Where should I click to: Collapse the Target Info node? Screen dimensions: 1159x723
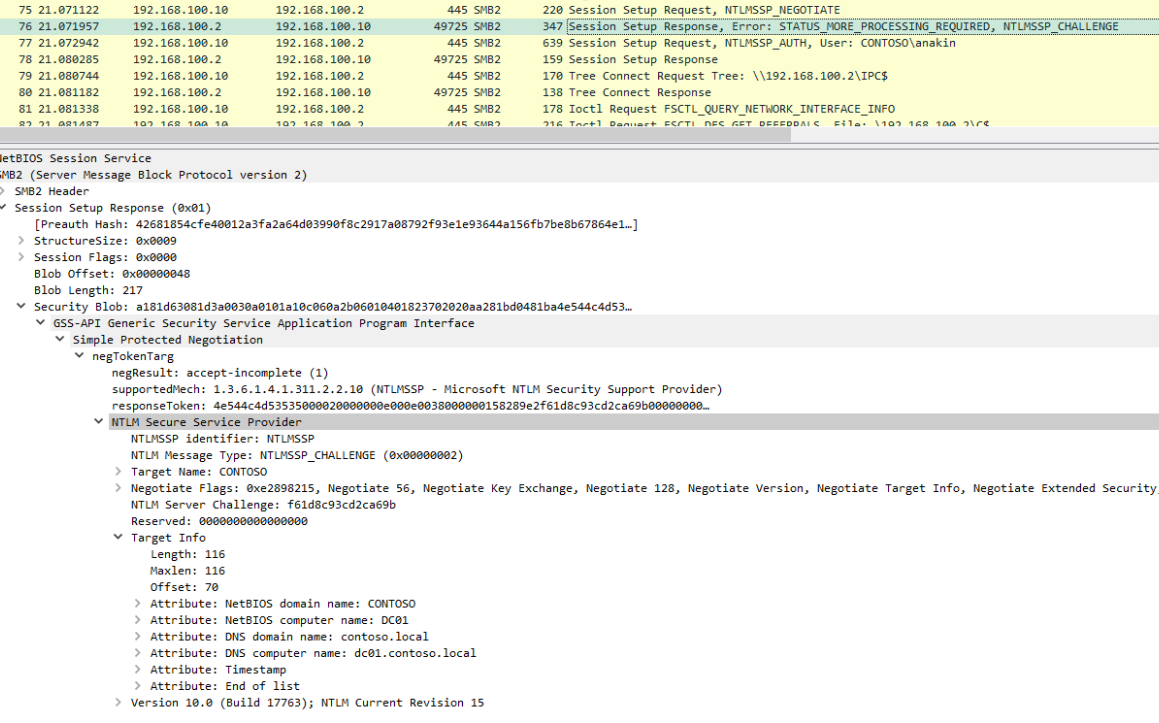pyautogui.click(x=119, y=538)
